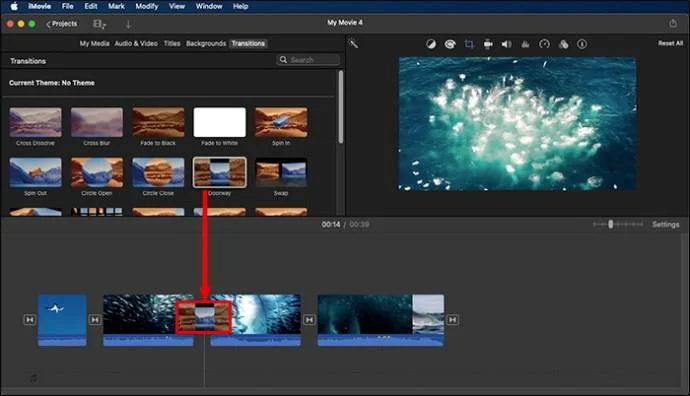Viewport: 690px width, 396px height.
Task: Click the 00:14 current time display
Action: pyautogui.click(x=331, y=224)
